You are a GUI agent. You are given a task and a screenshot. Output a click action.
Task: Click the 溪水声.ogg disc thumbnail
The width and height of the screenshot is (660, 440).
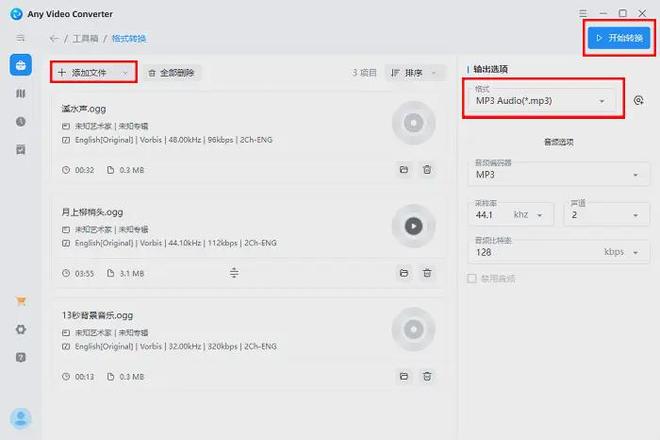click(413, 123)
